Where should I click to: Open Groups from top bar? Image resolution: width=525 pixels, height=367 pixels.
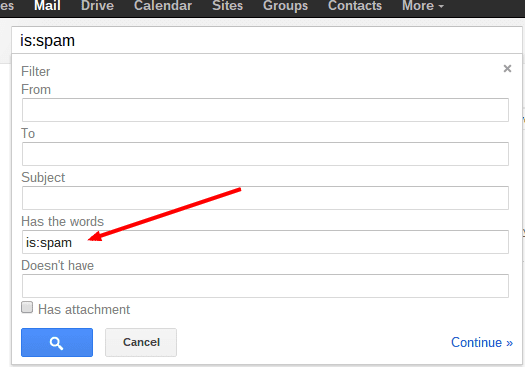[x=285, y=6]
